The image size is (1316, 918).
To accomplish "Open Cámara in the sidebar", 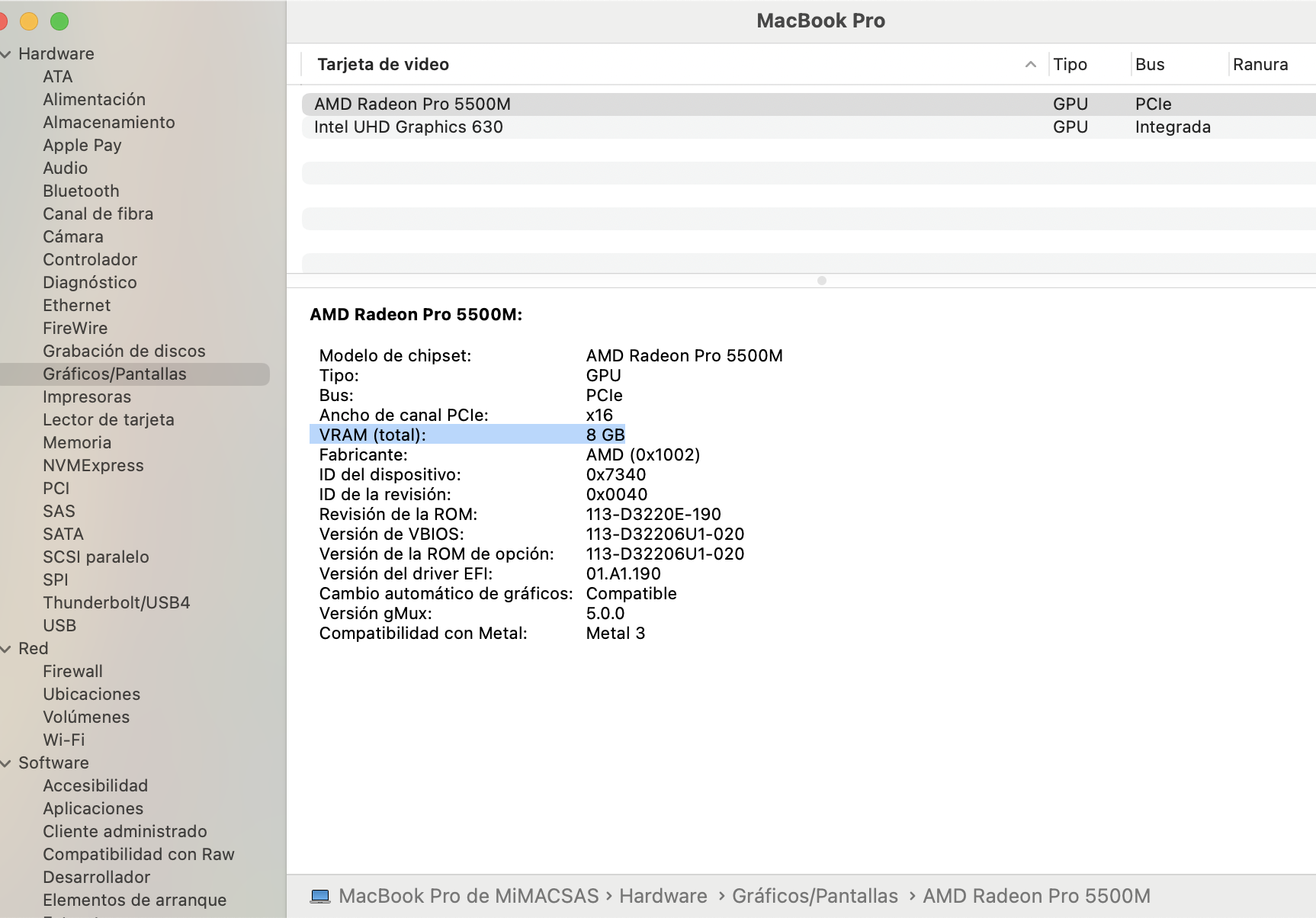I will pos(73,237).
